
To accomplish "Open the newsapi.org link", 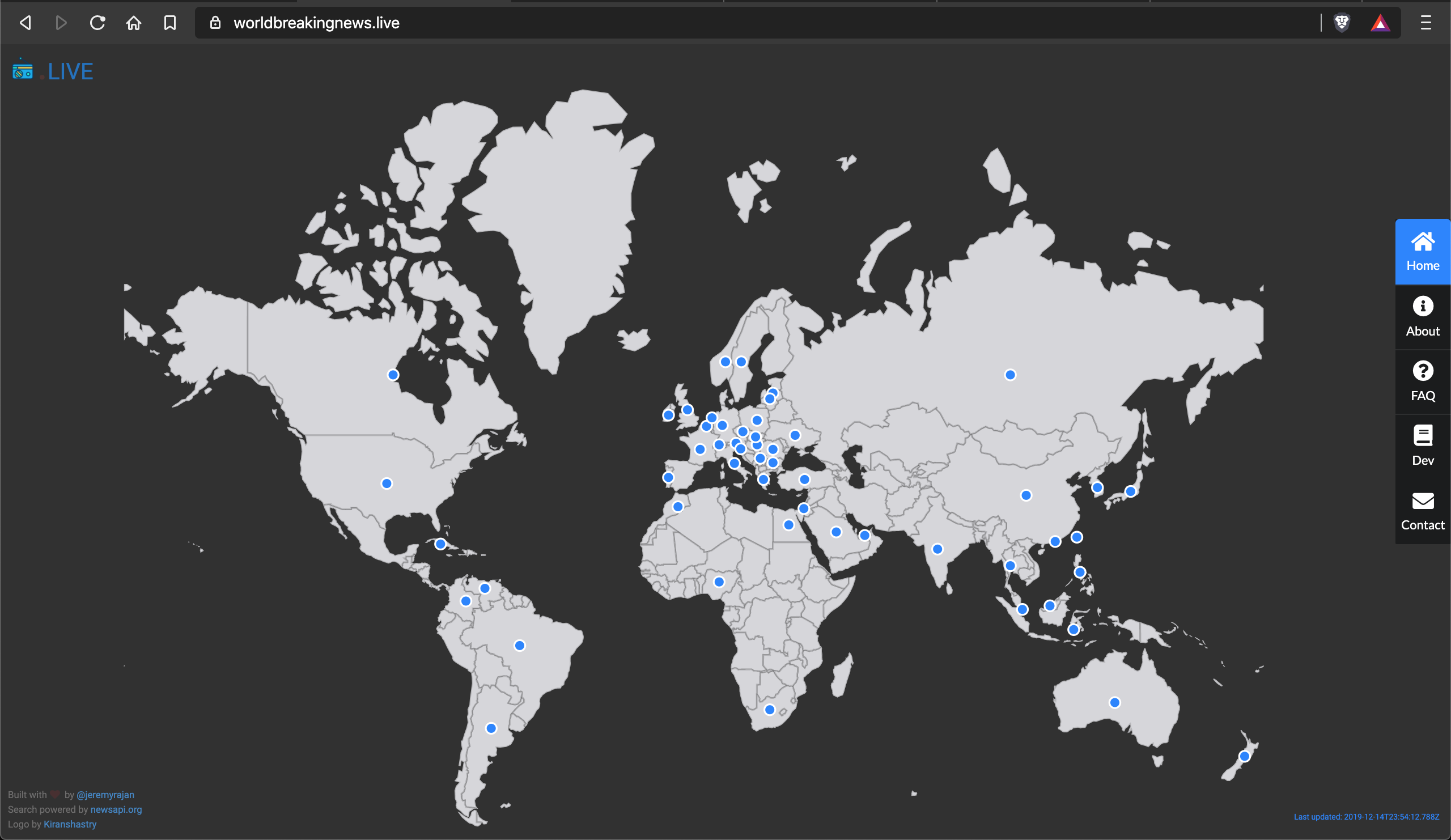I will coord(116,809).
